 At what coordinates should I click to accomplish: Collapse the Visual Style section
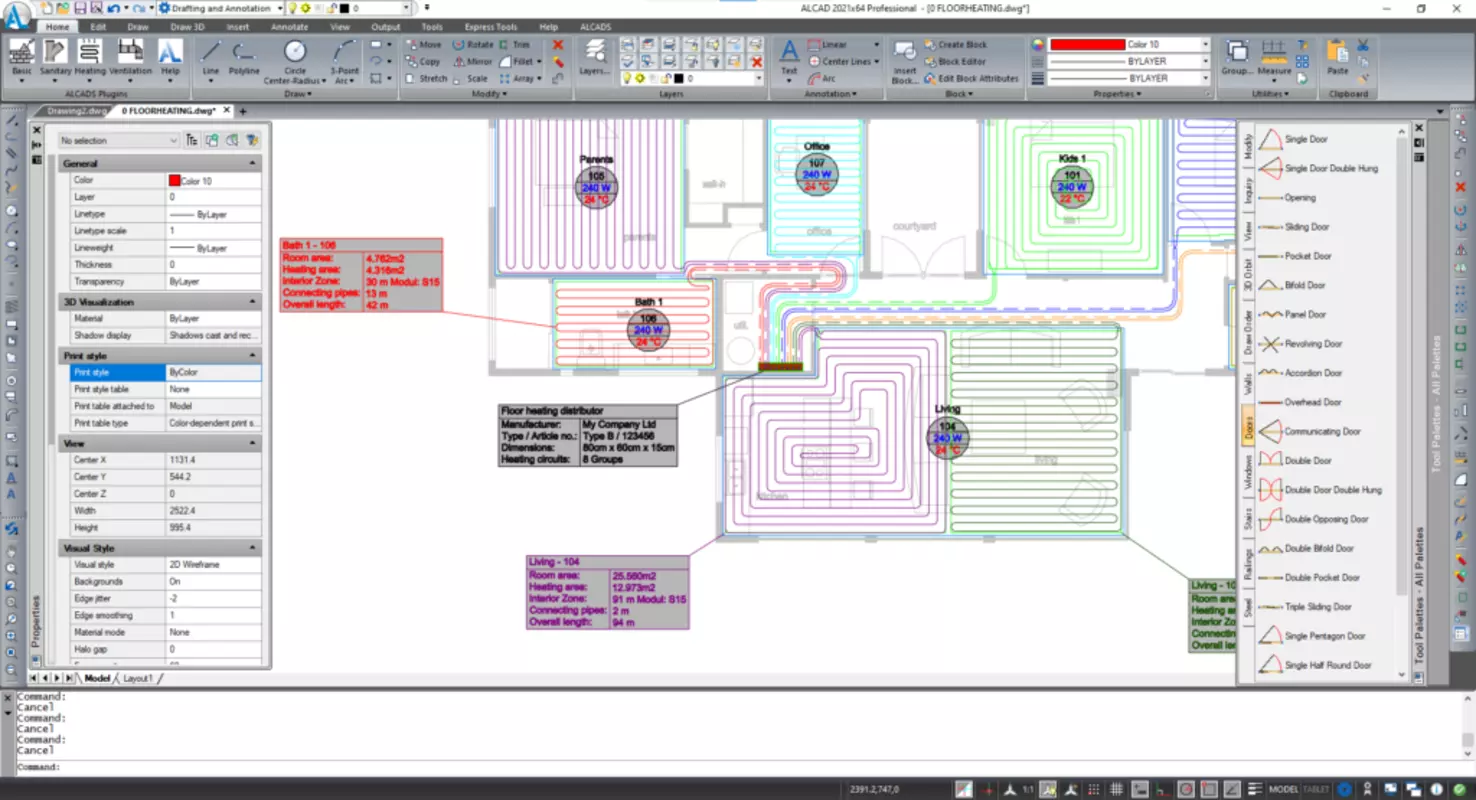coord(252,548)
